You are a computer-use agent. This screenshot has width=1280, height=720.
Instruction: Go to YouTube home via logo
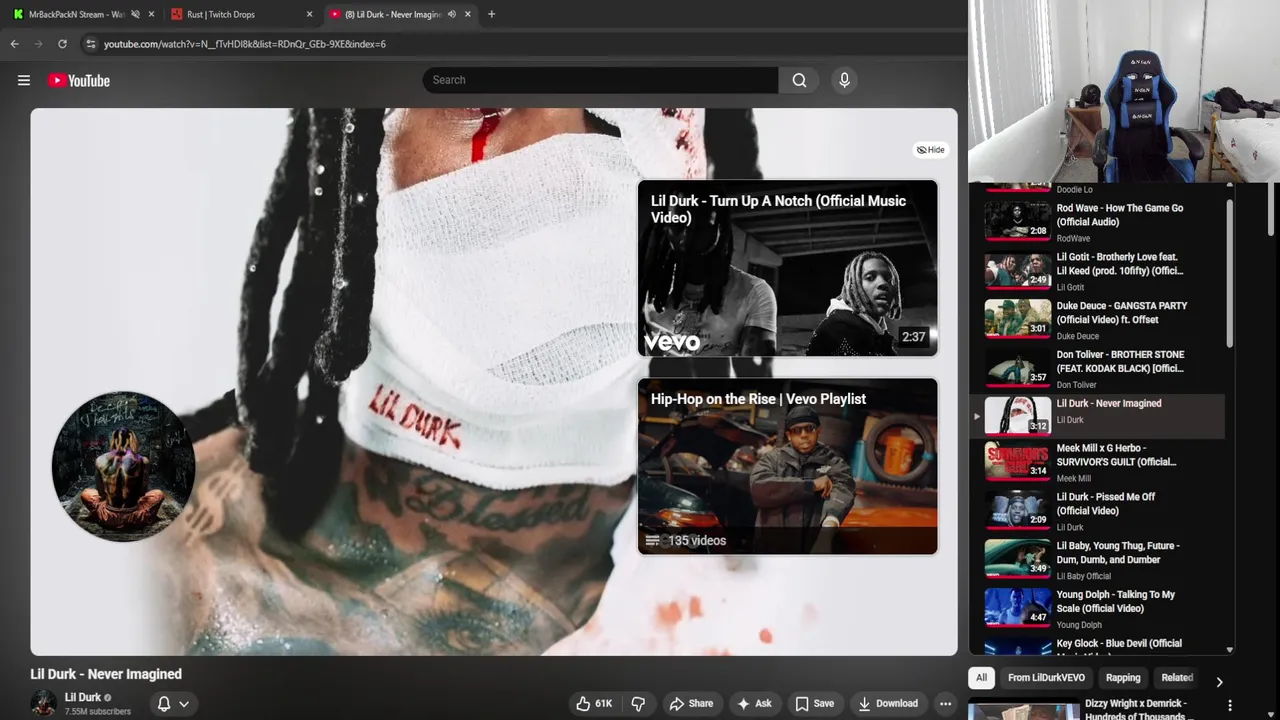coord(79,80)
